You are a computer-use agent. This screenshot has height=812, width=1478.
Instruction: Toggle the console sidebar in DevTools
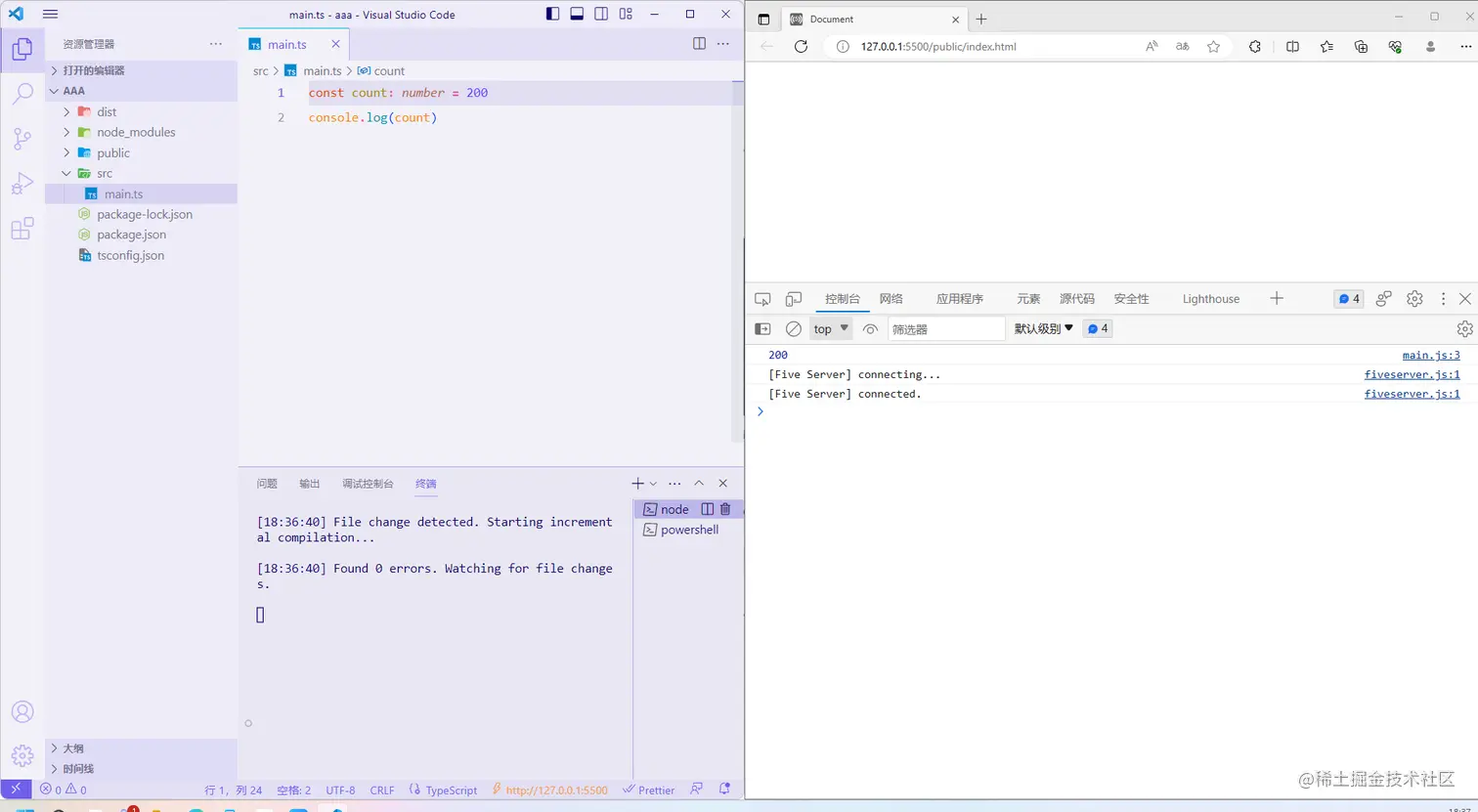tap(762, 329)
